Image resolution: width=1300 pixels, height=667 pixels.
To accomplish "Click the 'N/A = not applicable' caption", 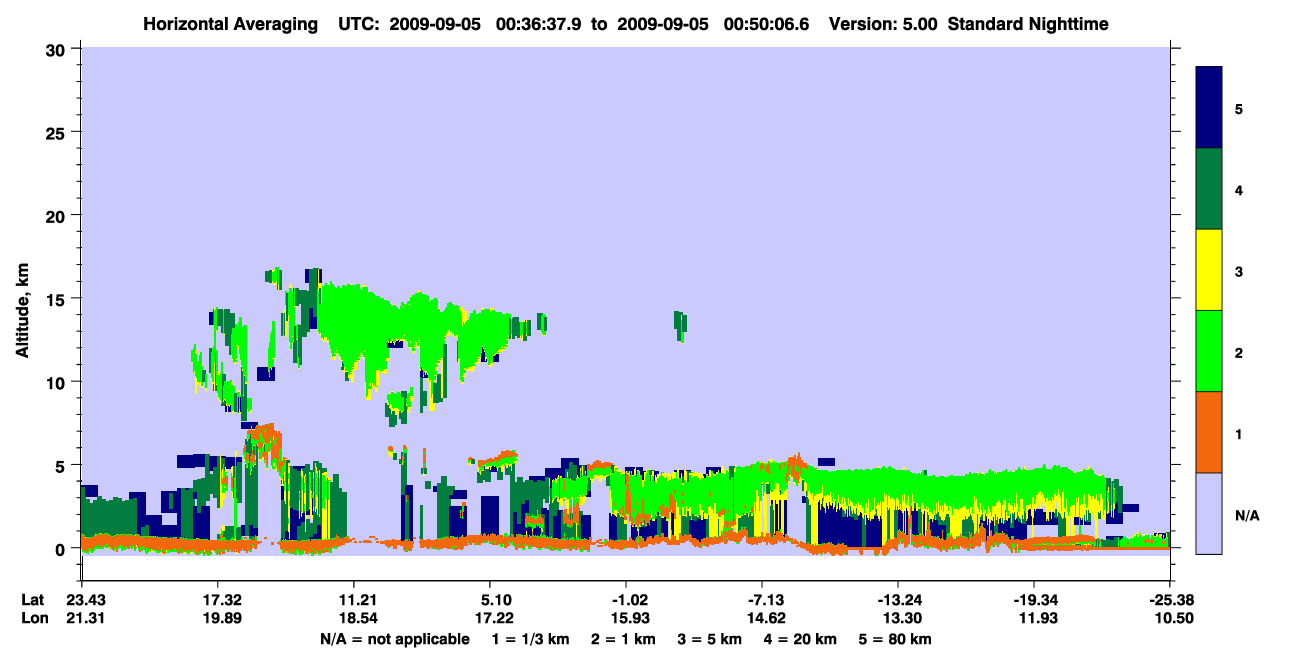I will [395, 639].
